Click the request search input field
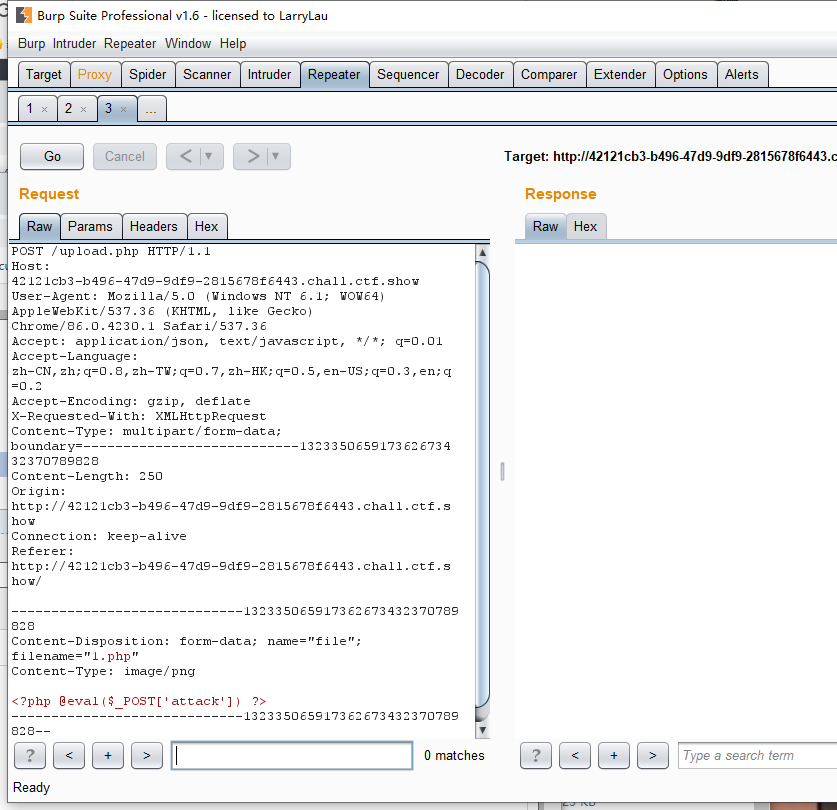Viewport: 837px width, 810px height. coord(292,756)
